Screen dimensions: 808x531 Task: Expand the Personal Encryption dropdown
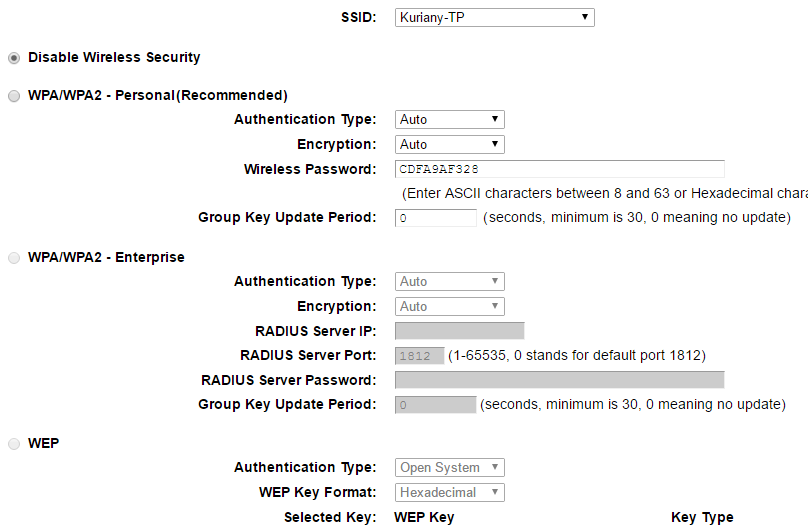pos(449,145)
